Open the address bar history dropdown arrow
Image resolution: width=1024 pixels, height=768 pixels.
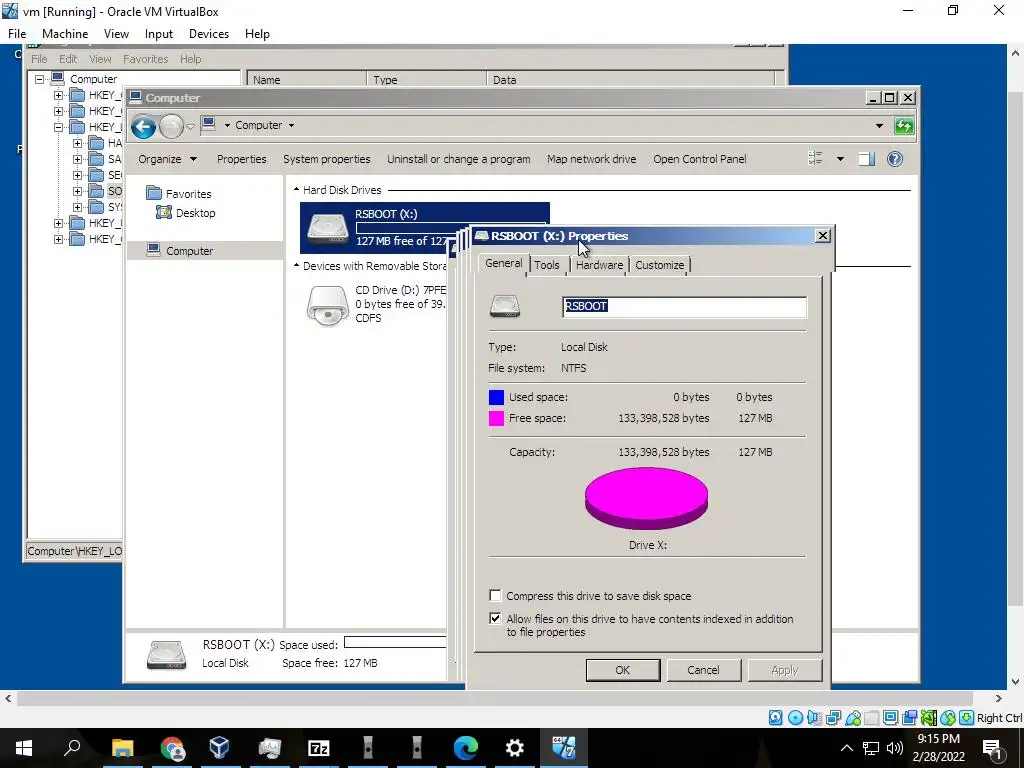pyautogui.click(x=879, y=125)
